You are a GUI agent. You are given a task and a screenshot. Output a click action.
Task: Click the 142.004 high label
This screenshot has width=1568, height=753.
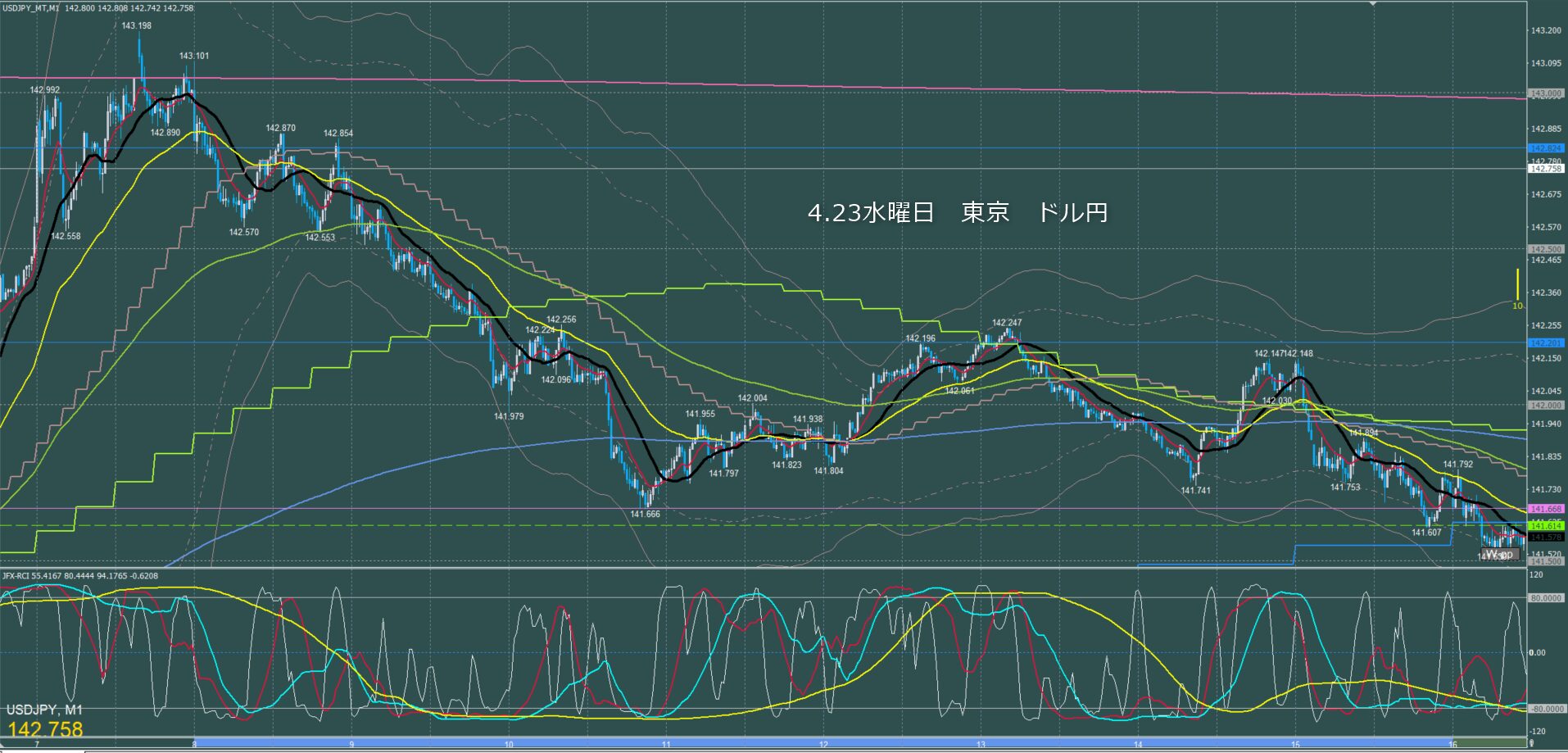753,399
